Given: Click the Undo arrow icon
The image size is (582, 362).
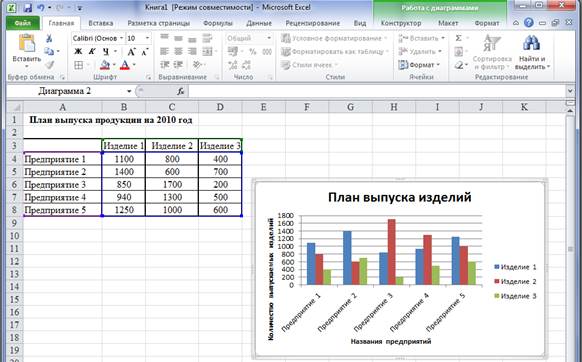Looking at the screenshot, I should (40, 7).
